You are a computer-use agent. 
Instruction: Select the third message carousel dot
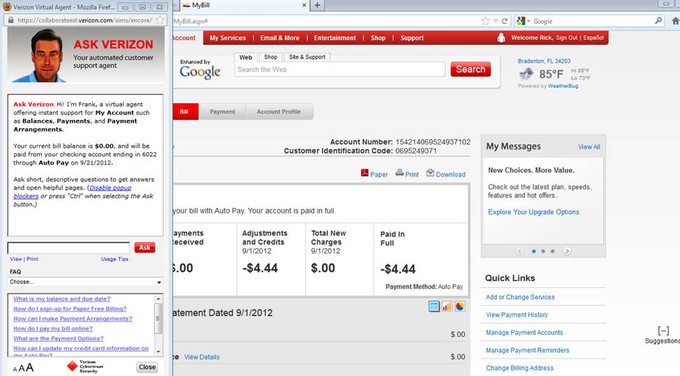(552, 251)
